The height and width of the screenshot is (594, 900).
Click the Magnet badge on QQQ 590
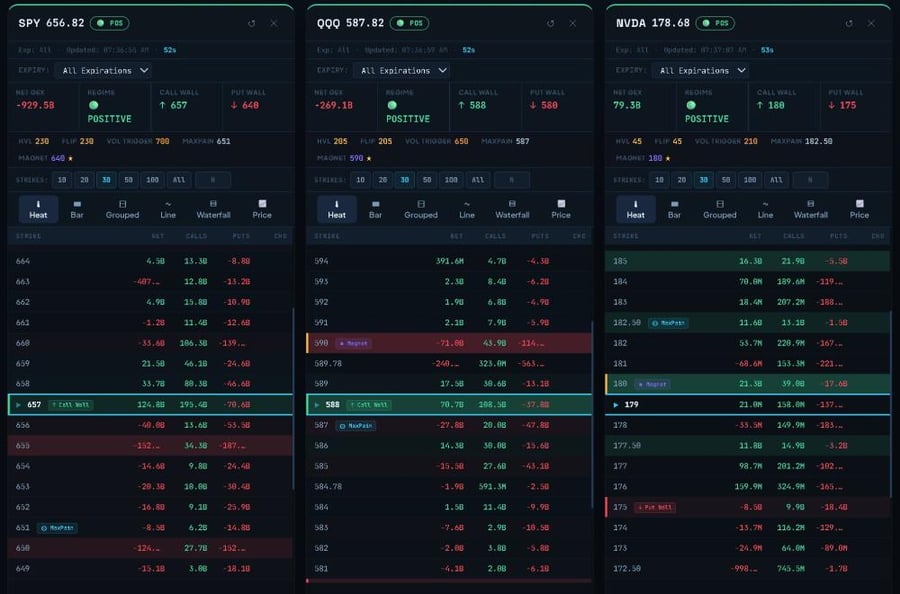tap(354, 343)
